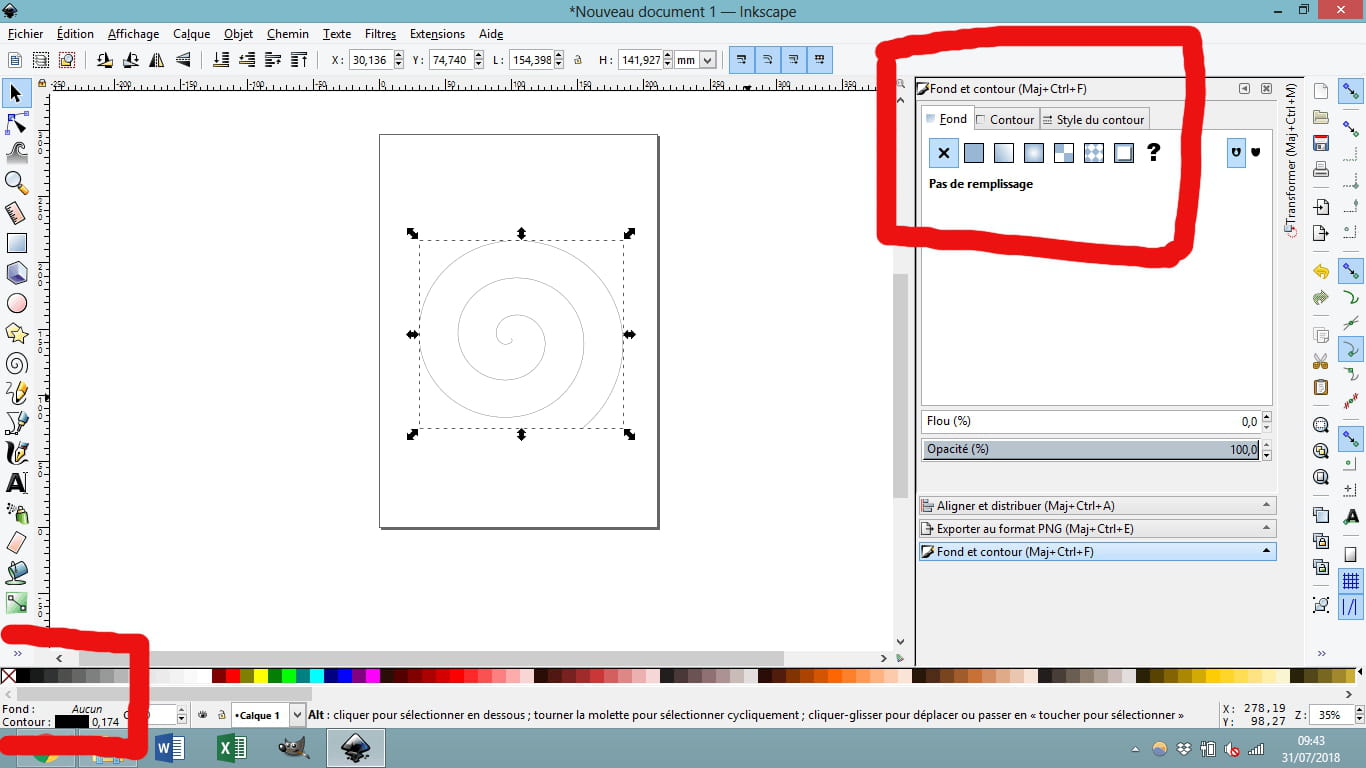Image resolution: width=1366 pixels, height=768 pixels.
Task: Choose the linear gradient fill option
Action: (1004, 153)
